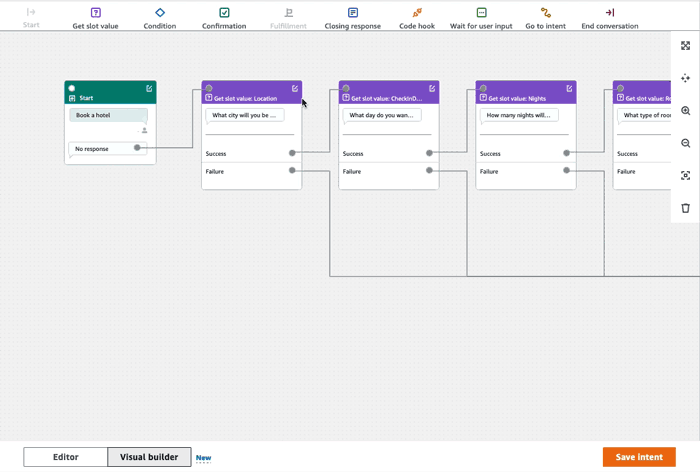Image resolution: width=700 pixels, height=472 pixels.
Task: Zoom out of the canvas
Action: point(685,143)
